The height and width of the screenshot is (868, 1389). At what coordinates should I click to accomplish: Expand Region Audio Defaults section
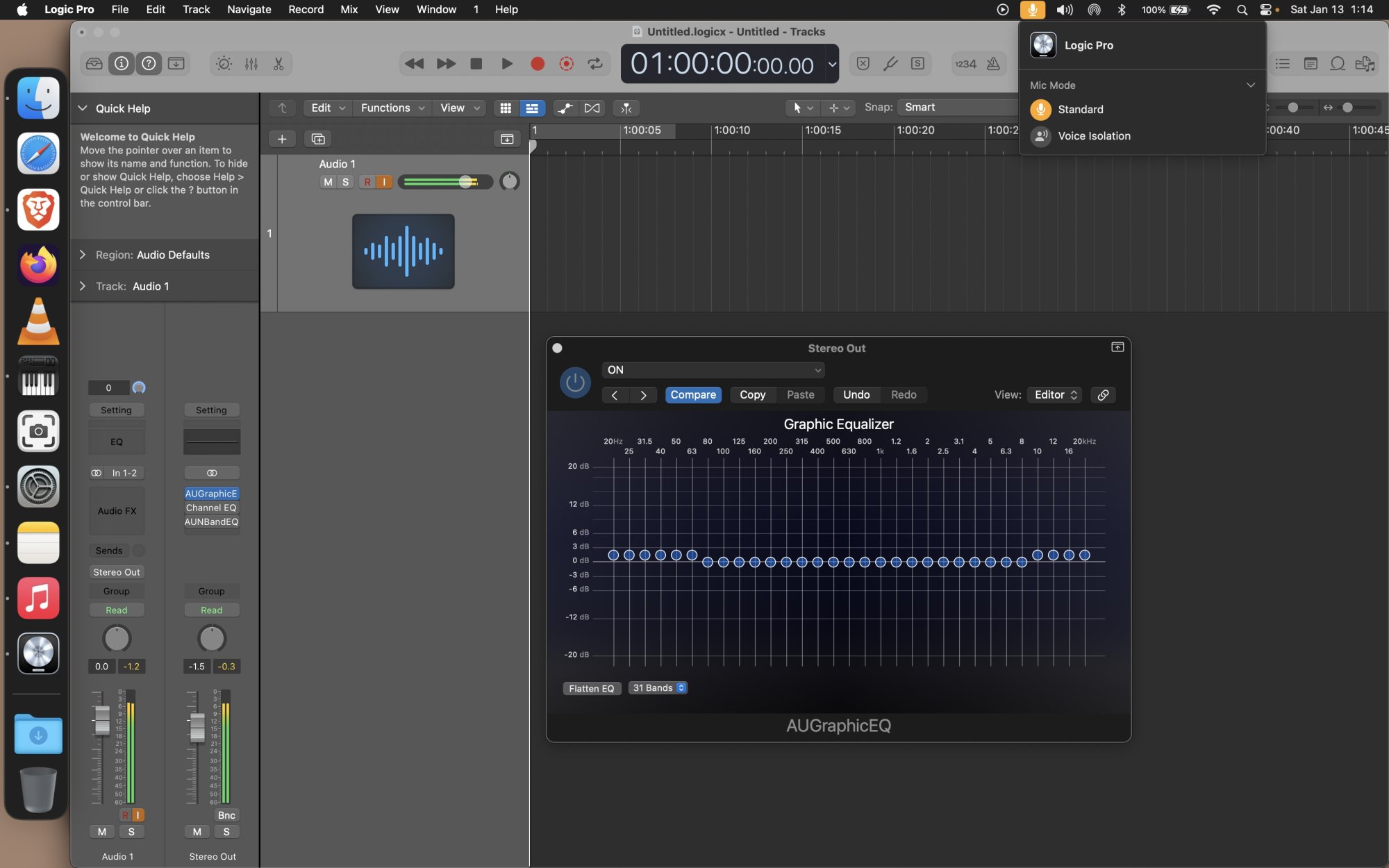tap(83, 255)
